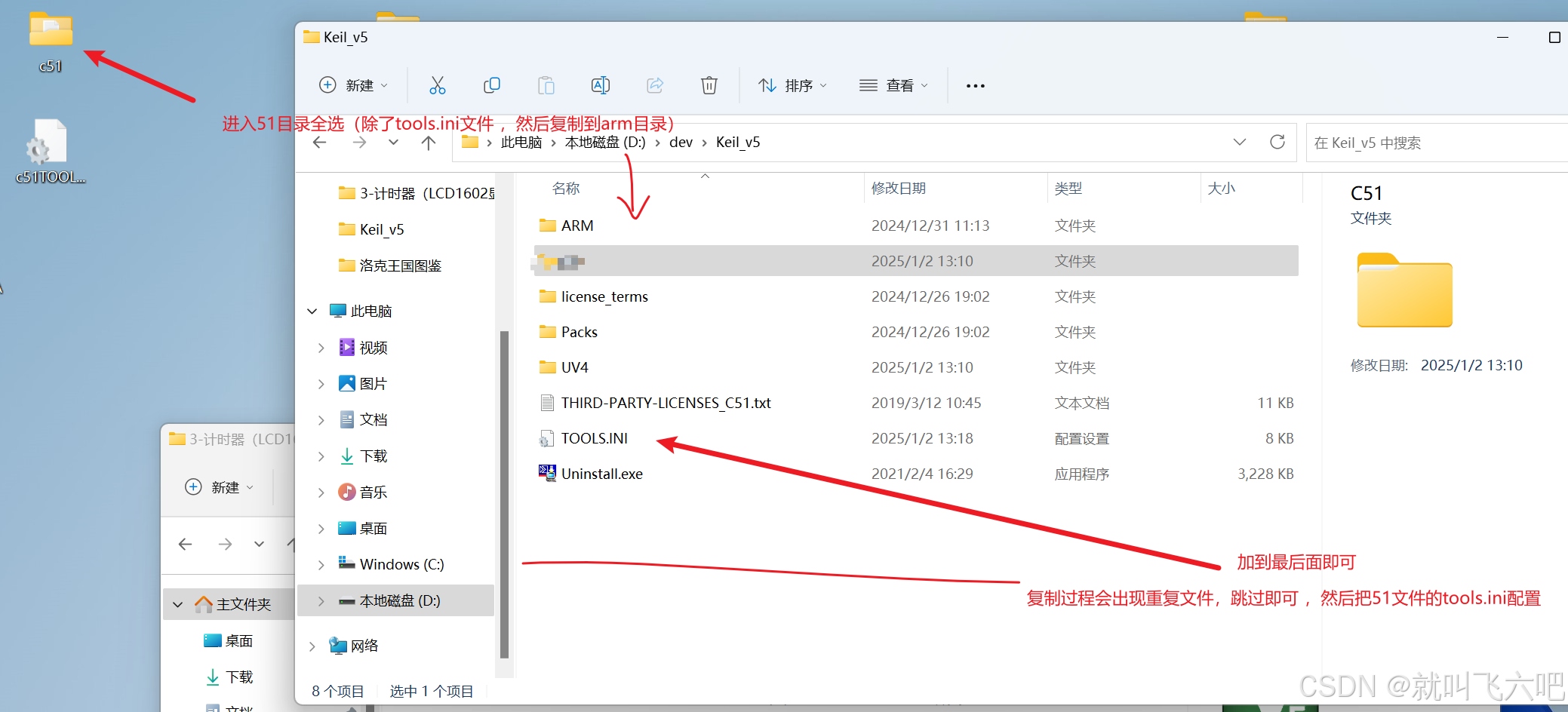Sort by the 修改日期 column header
Screen dimensions: 1568x712
tap(899, 189)
